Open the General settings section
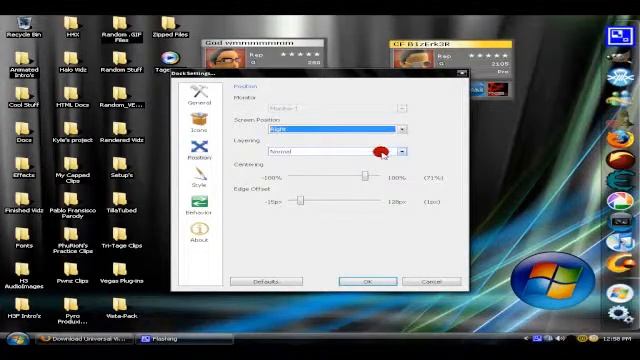 click(x=199, y=95)
